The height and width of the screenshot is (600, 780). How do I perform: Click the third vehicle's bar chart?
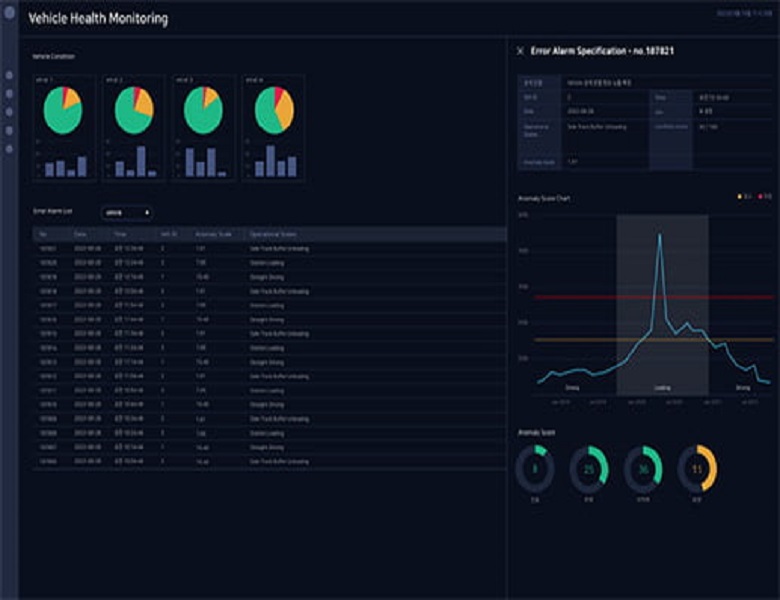pyautogui.click(x=203, y=162)
